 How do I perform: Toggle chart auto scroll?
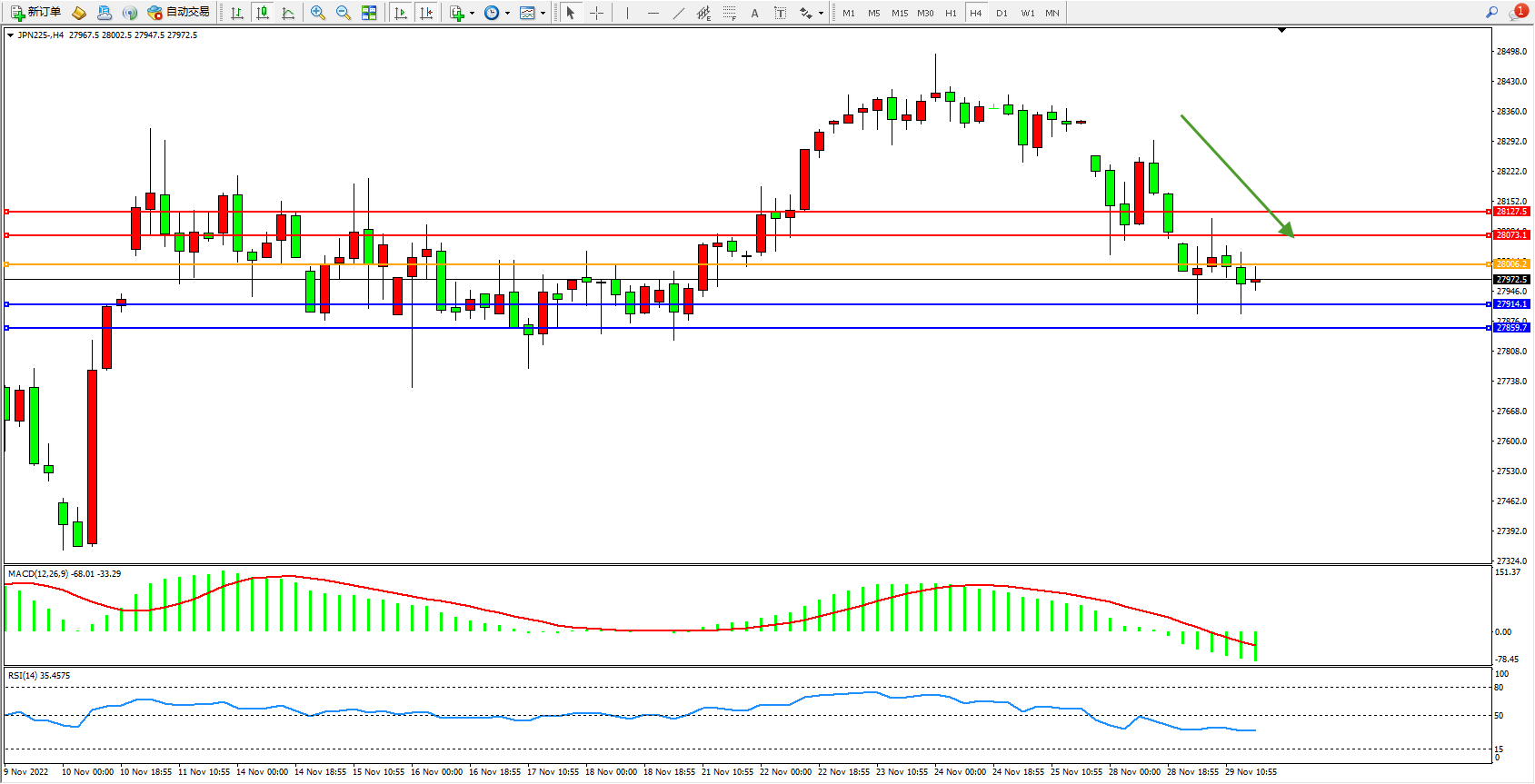coord(401,13)
